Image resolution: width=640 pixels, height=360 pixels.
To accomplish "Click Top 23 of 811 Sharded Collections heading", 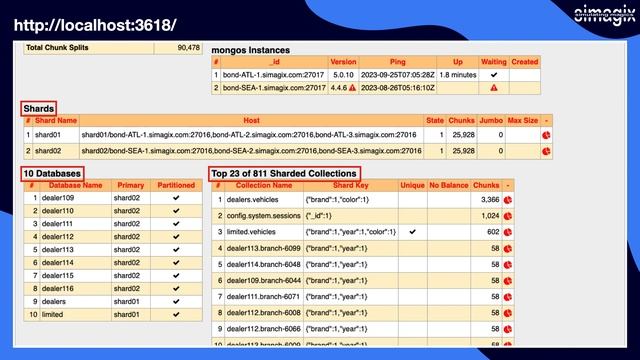I will 284,173.
